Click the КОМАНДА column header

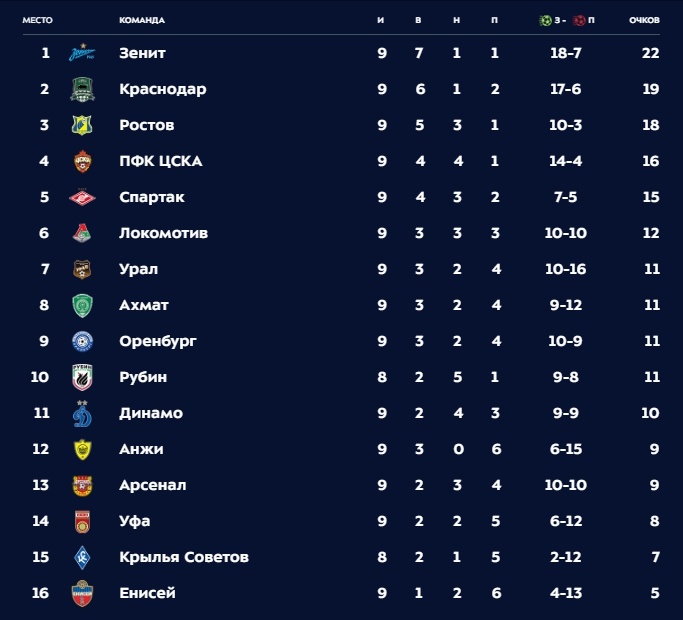pyautogui.click(x=142, y=20)
